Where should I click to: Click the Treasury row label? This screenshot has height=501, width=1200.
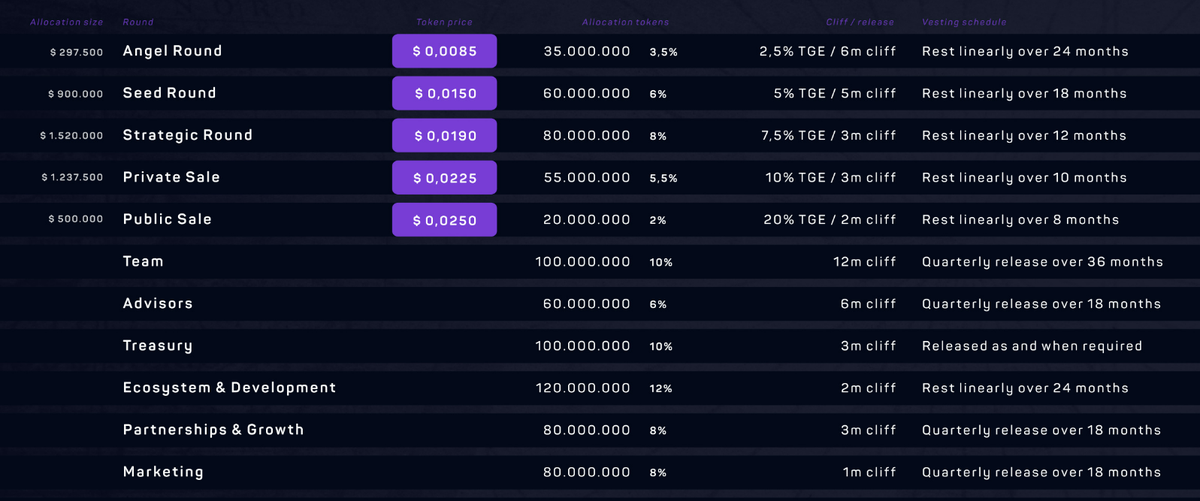click(x=158, y=346)
